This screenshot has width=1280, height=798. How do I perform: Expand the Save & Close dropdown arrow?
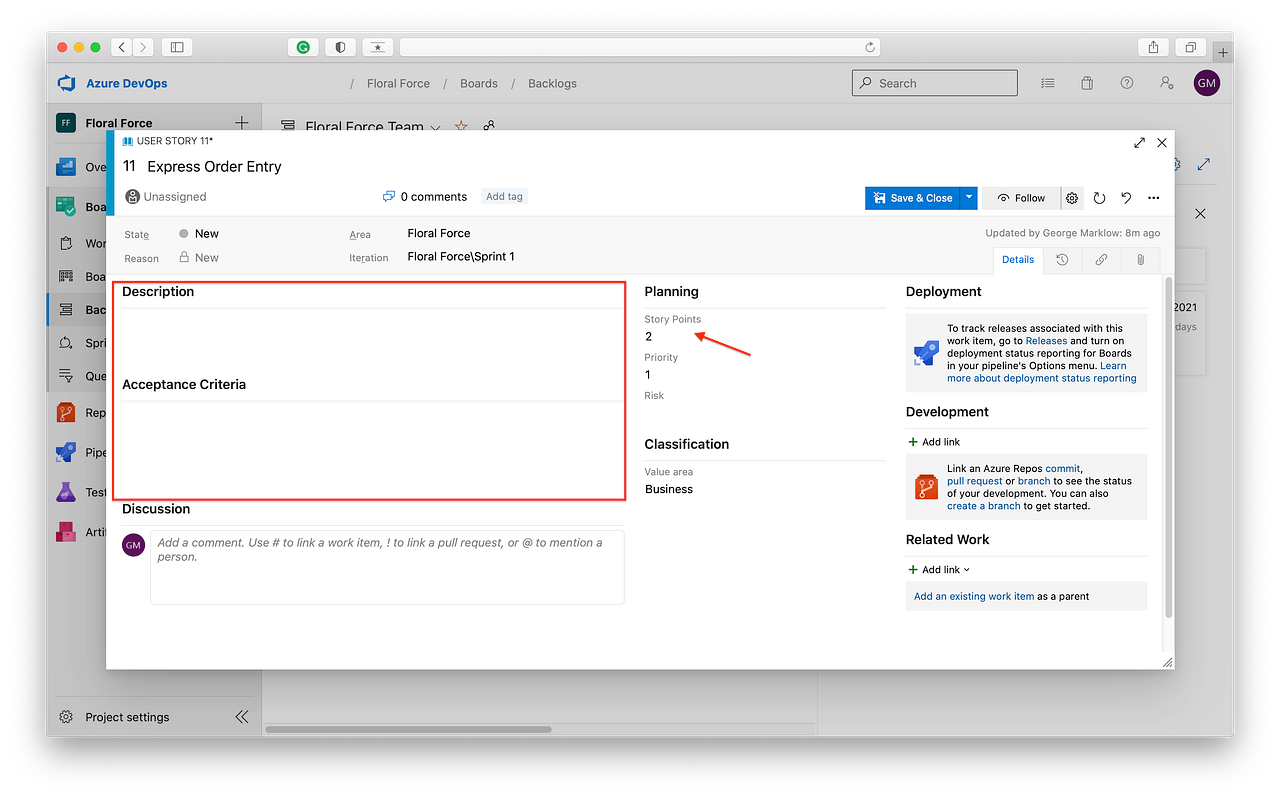tap(967, 198)
